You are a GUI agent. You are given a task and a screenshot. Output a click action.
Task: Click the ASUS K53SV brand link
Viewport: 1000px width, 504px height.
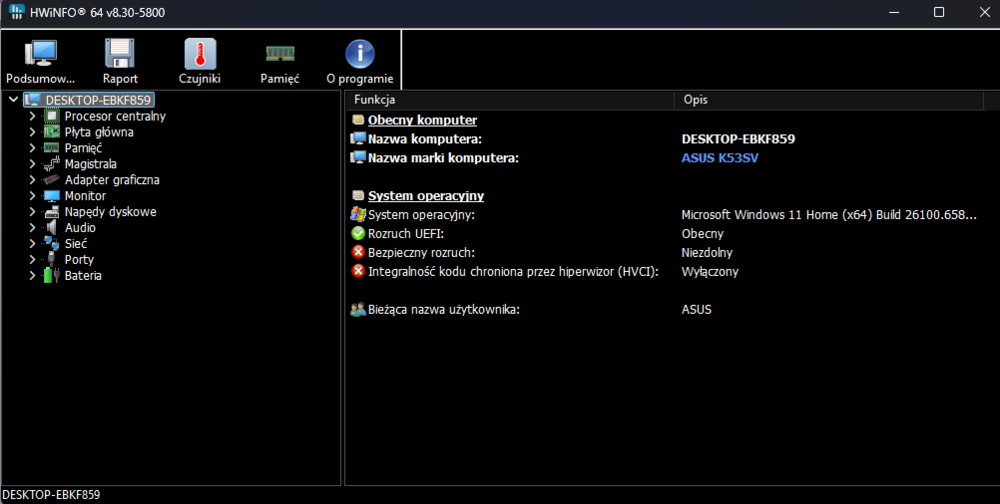pos(720,158)
